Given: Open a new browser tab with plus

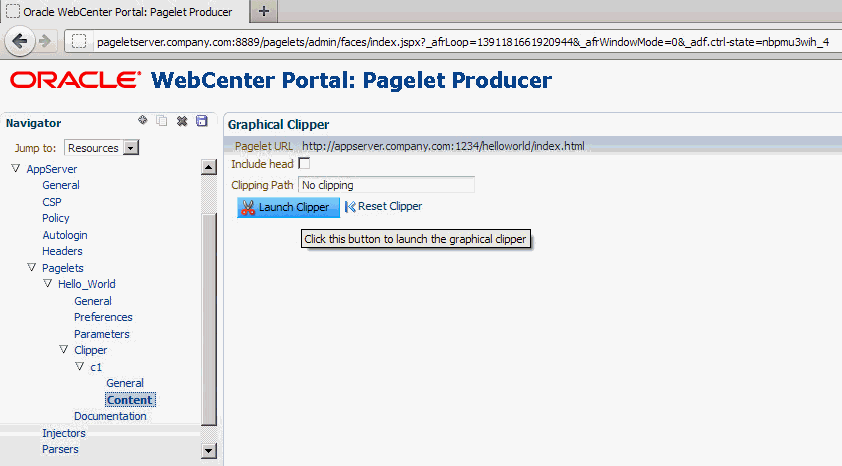Looking at the screenshot, I should click(264, 12).
